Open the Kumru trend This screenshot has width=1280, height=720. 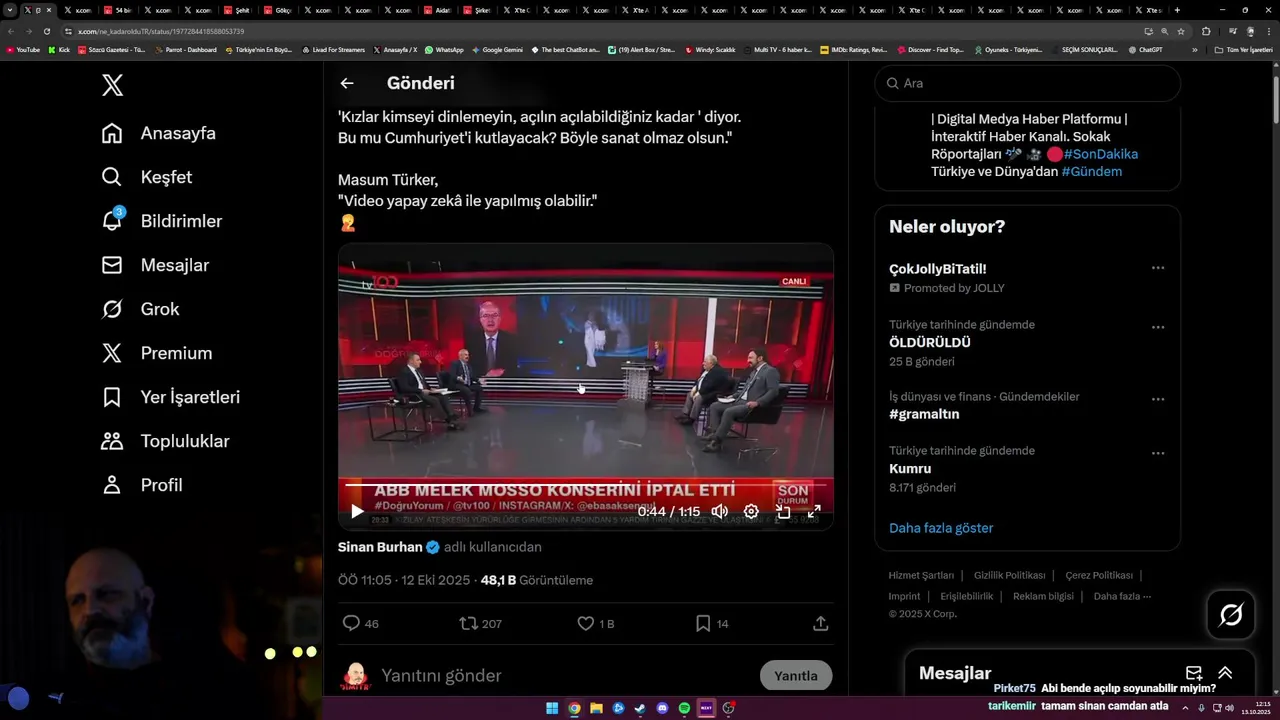point(910,468)
